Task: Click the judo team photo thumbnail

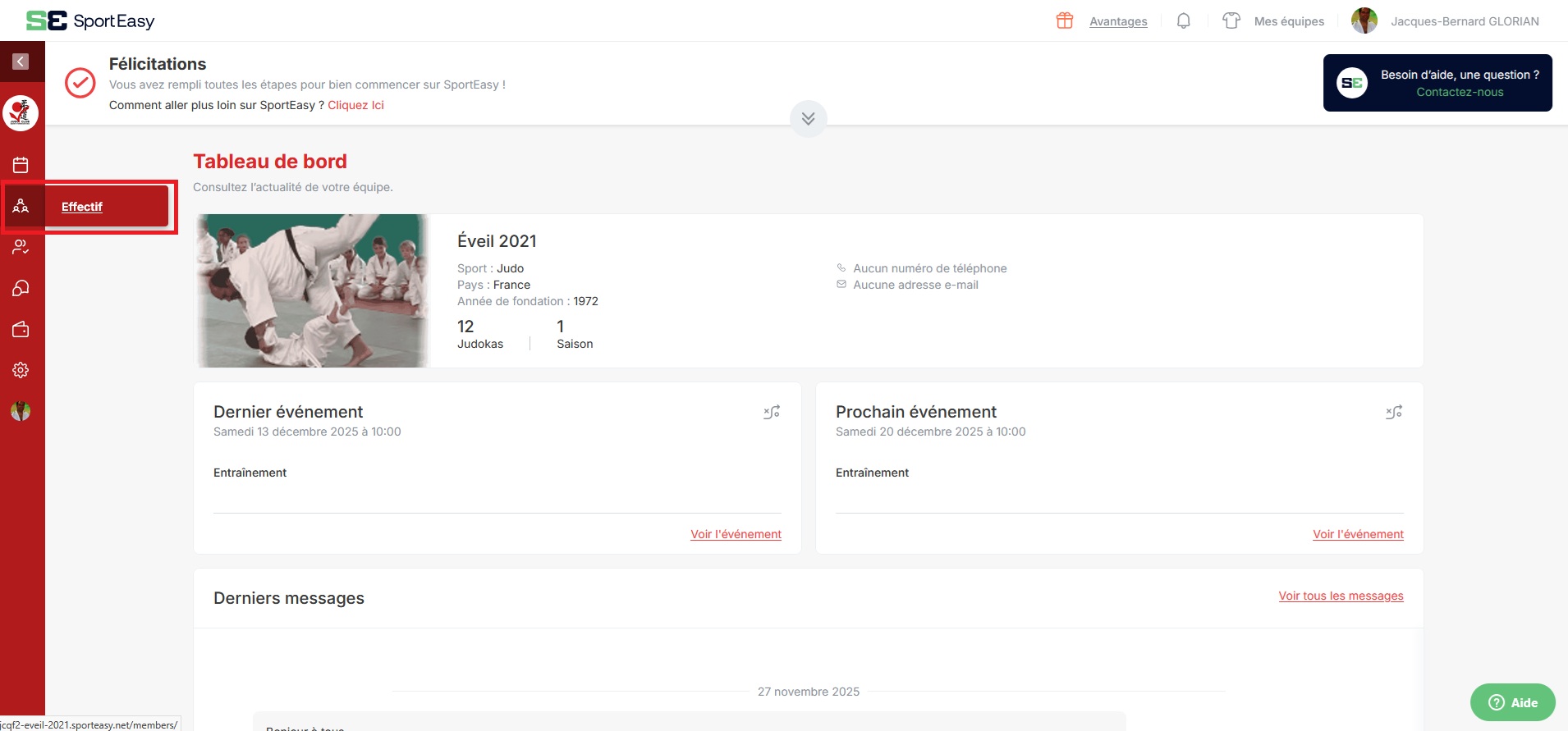Action: (311, 290)
